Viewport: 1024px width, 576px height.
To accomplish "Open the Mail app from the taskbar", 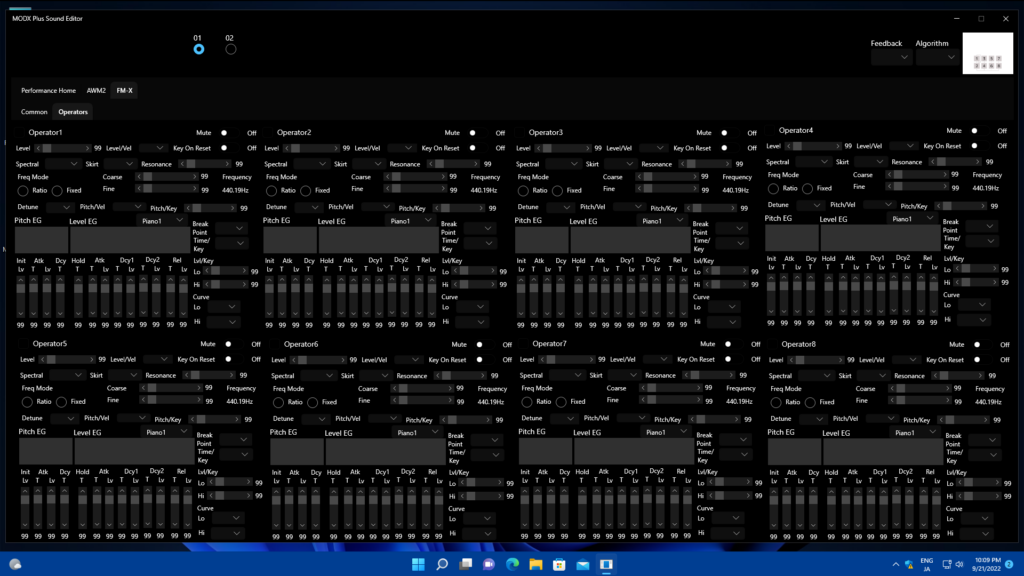I will coord(583,564).
